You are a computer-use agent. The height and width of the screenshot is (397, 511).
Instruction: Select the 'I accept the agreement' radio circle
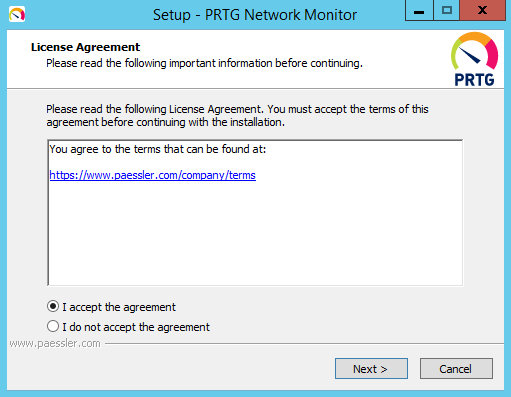[53, 306]
